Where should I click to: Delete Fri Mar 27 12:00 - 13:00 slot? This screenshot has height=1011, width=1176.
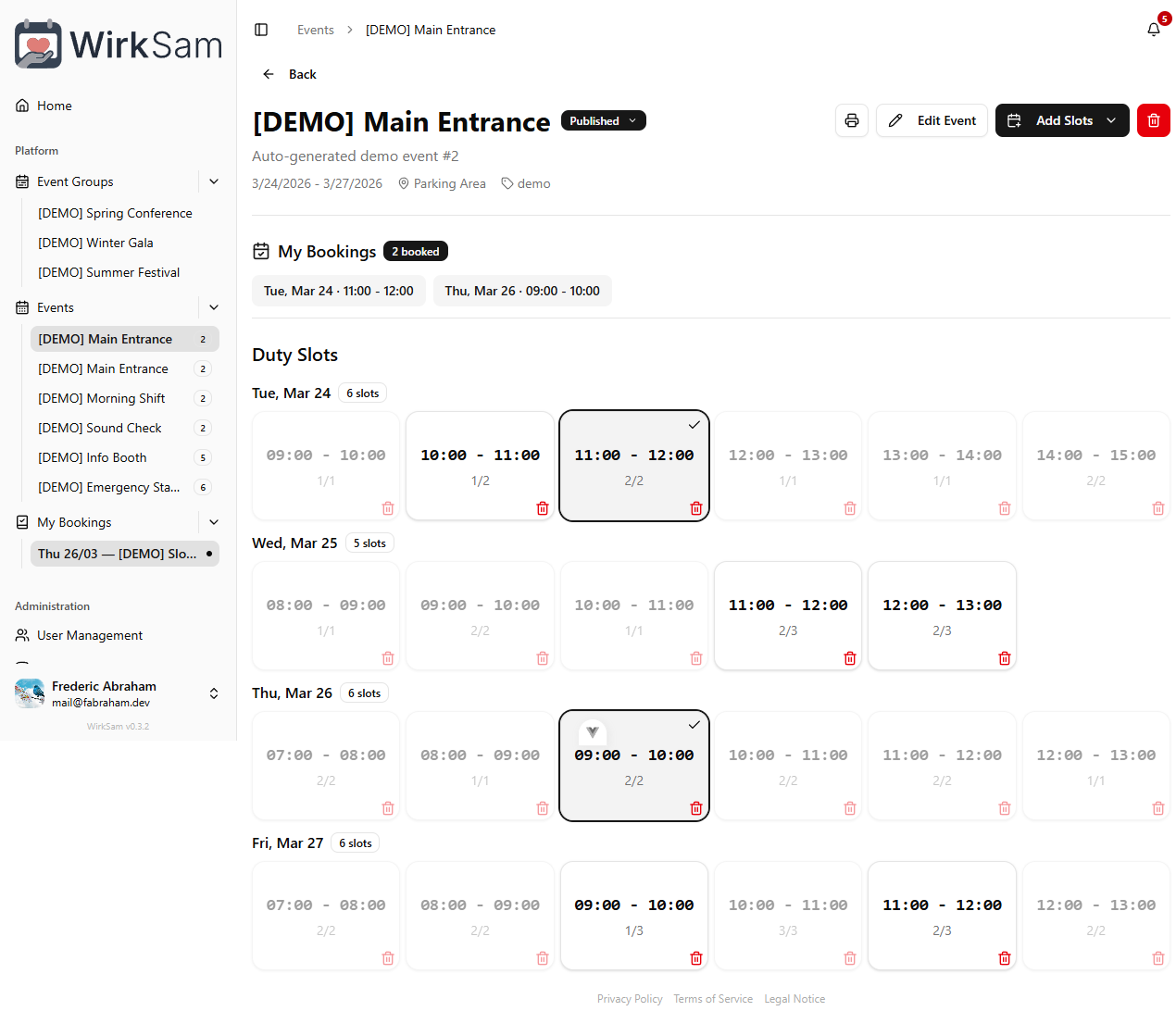1158,958
